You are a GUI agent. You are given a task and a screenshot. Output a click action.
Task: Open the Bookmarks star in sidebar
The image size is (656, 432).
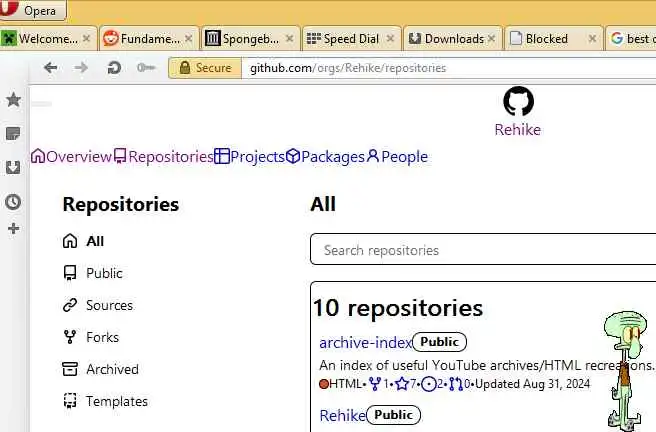(13, 100)
